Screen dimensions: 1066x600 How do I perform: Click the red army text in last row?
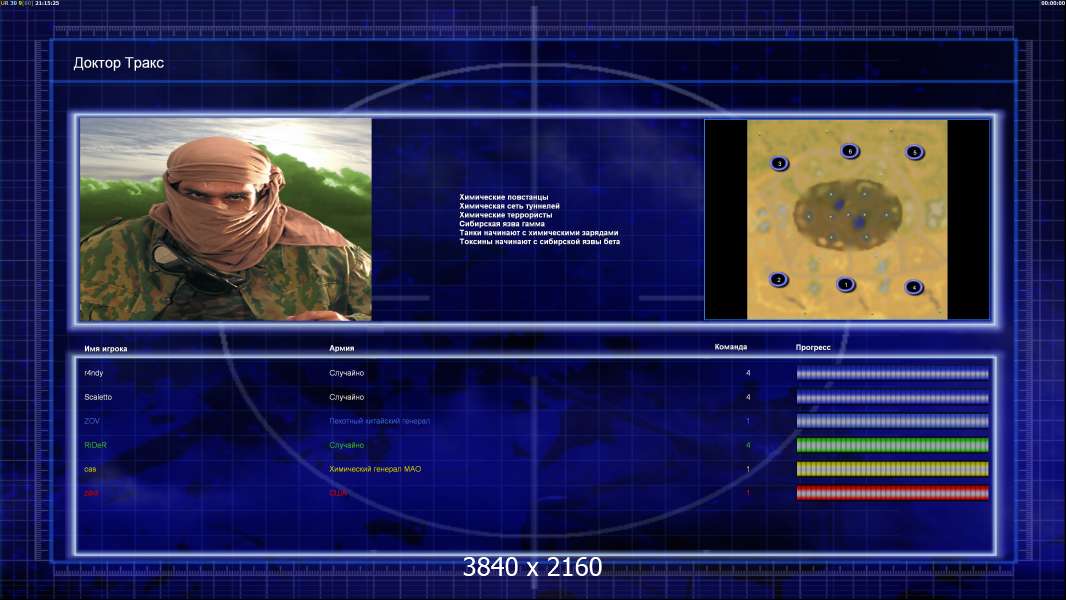point(339,493)
